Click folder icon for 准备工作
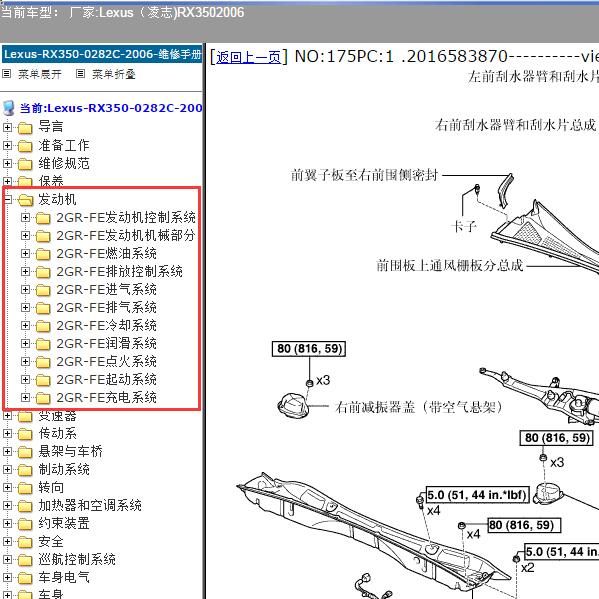Screen dimensions: 599x599 [x=25, y=146]
